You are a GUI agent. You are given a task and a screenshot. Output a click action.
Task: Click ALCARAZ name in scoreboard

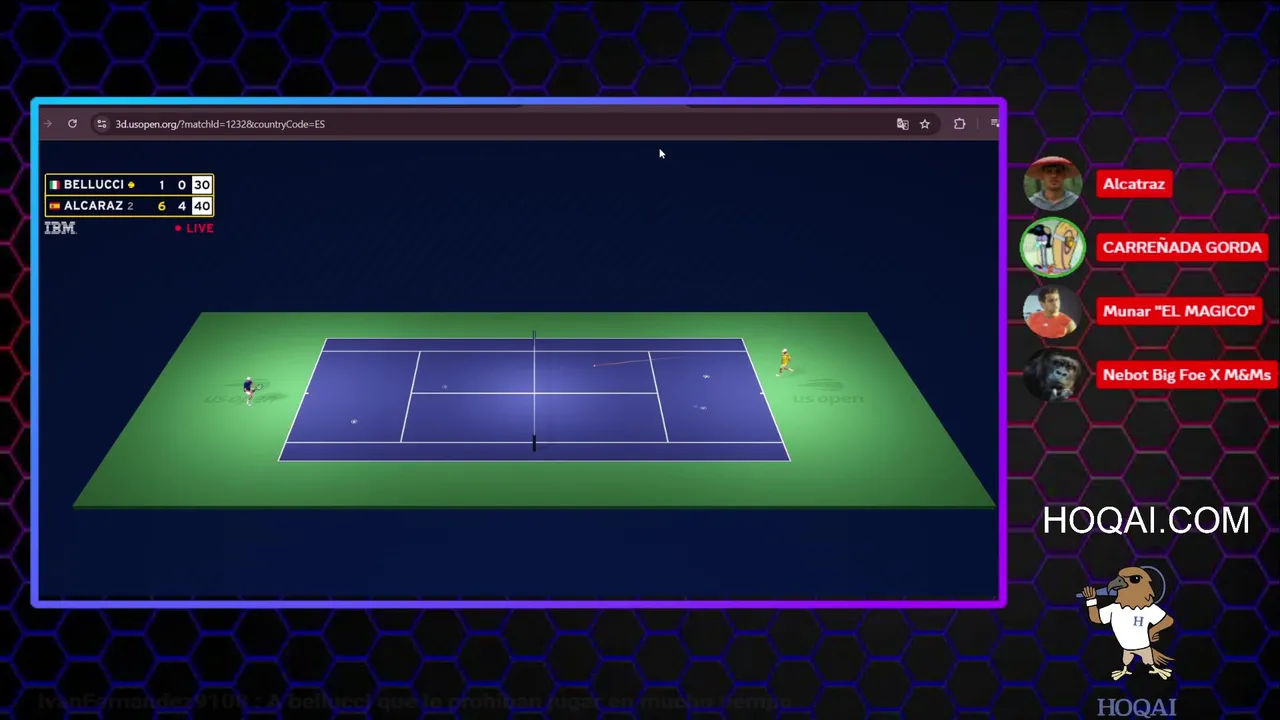pyautogui.click(x=93, y=206)
